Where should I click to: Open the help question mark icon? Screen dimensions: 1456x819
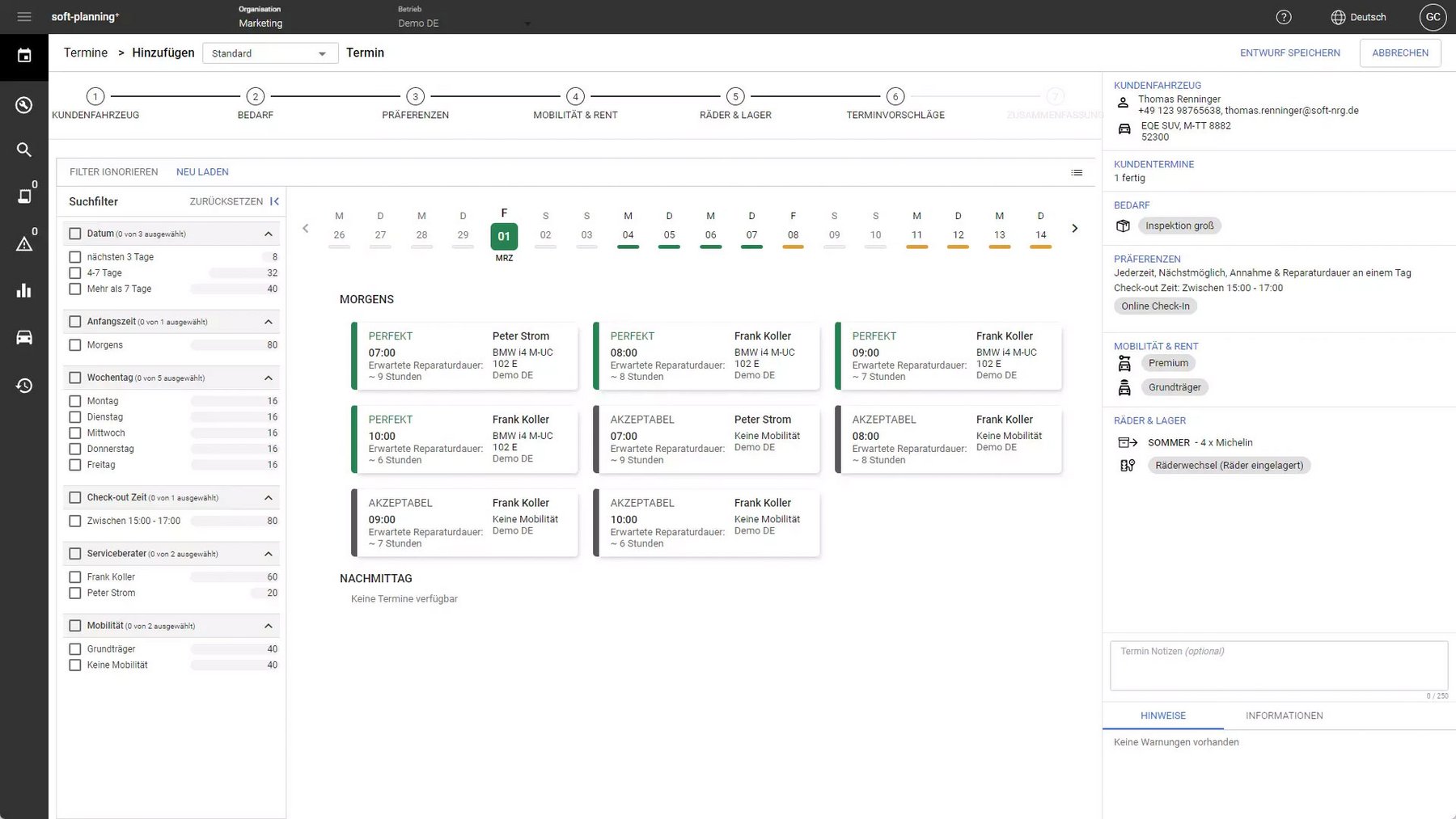click(x=1284, y=17)
